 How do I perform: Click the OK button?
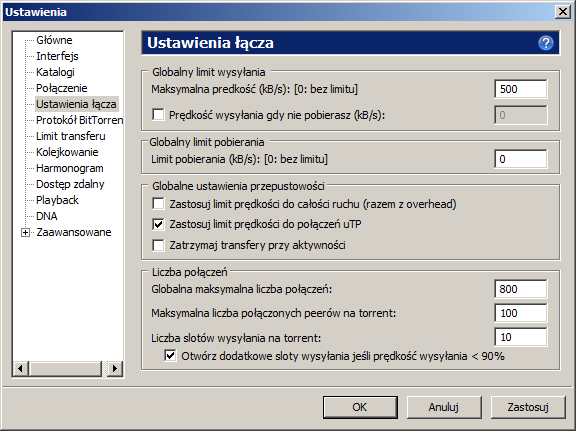click(x=360, y=407)
